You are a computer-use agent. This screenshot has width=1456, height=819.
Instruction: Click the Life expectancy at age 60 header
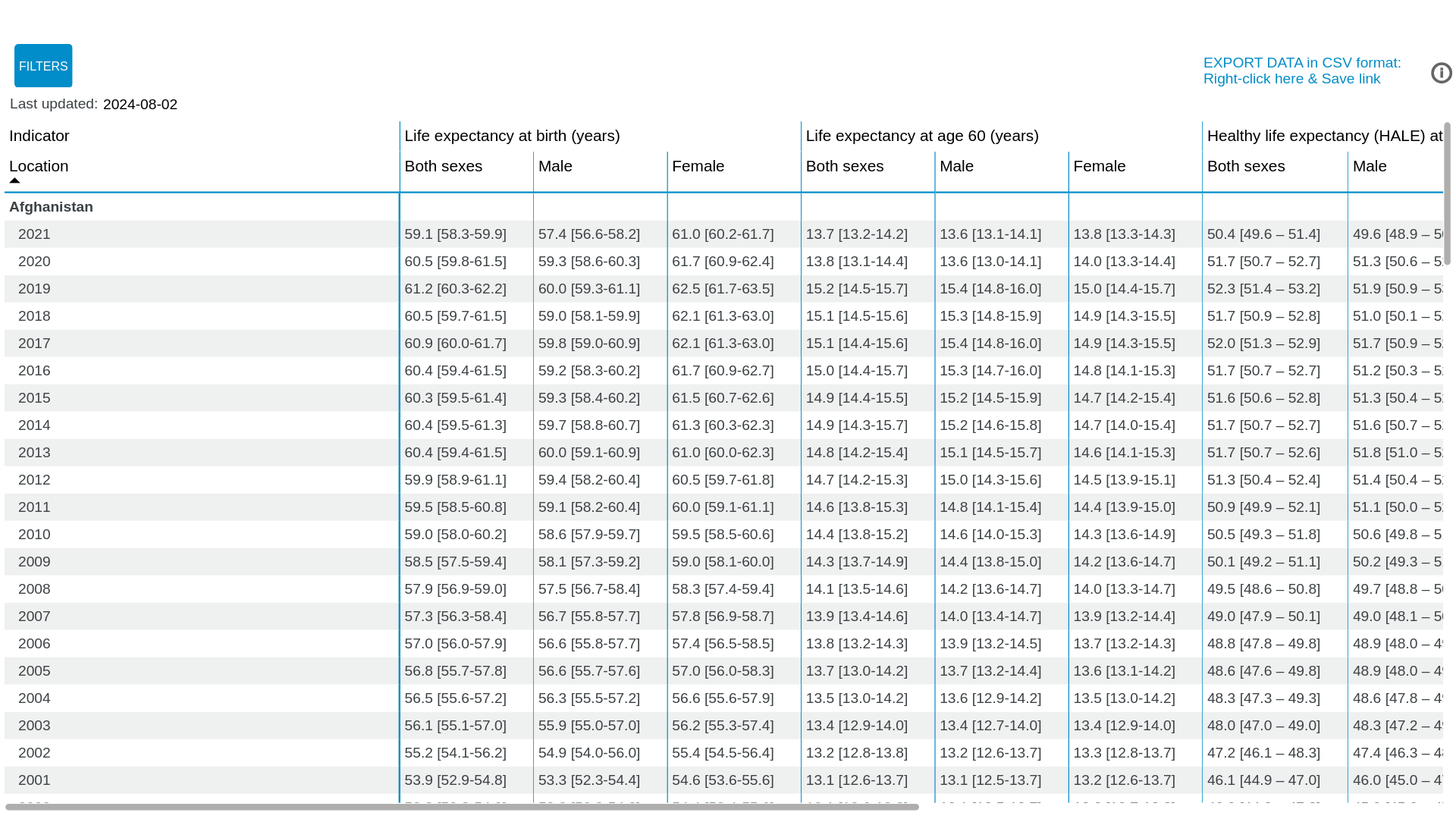click(x=921, y=136)
